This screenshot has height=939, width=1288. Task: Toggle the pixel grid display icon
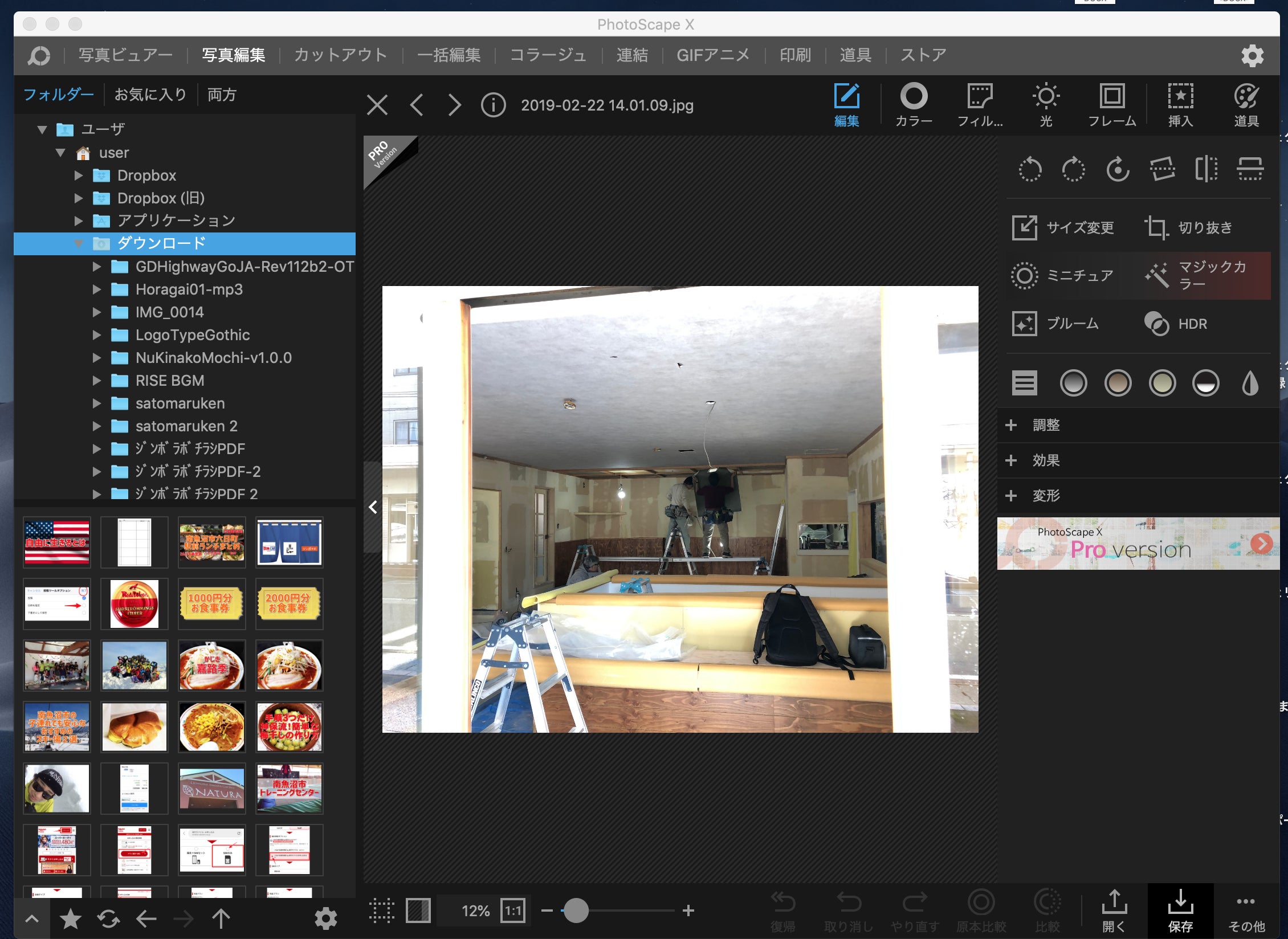[381, 911]
